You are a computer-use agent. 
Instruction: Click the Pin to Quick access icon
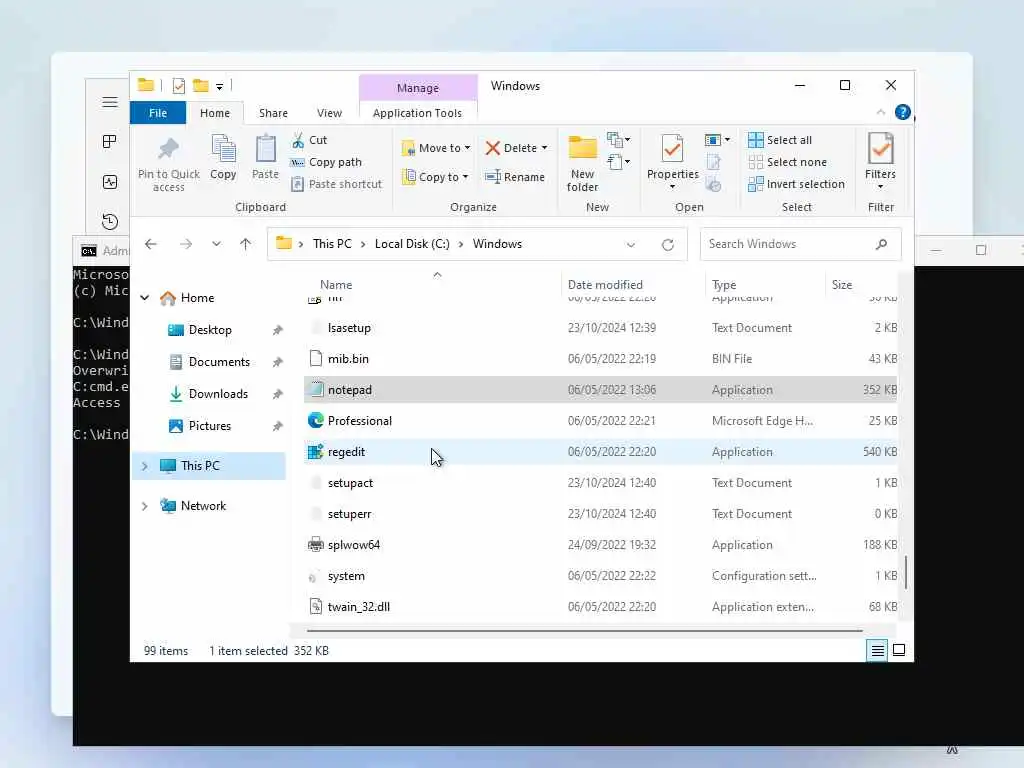pos(168,149)
